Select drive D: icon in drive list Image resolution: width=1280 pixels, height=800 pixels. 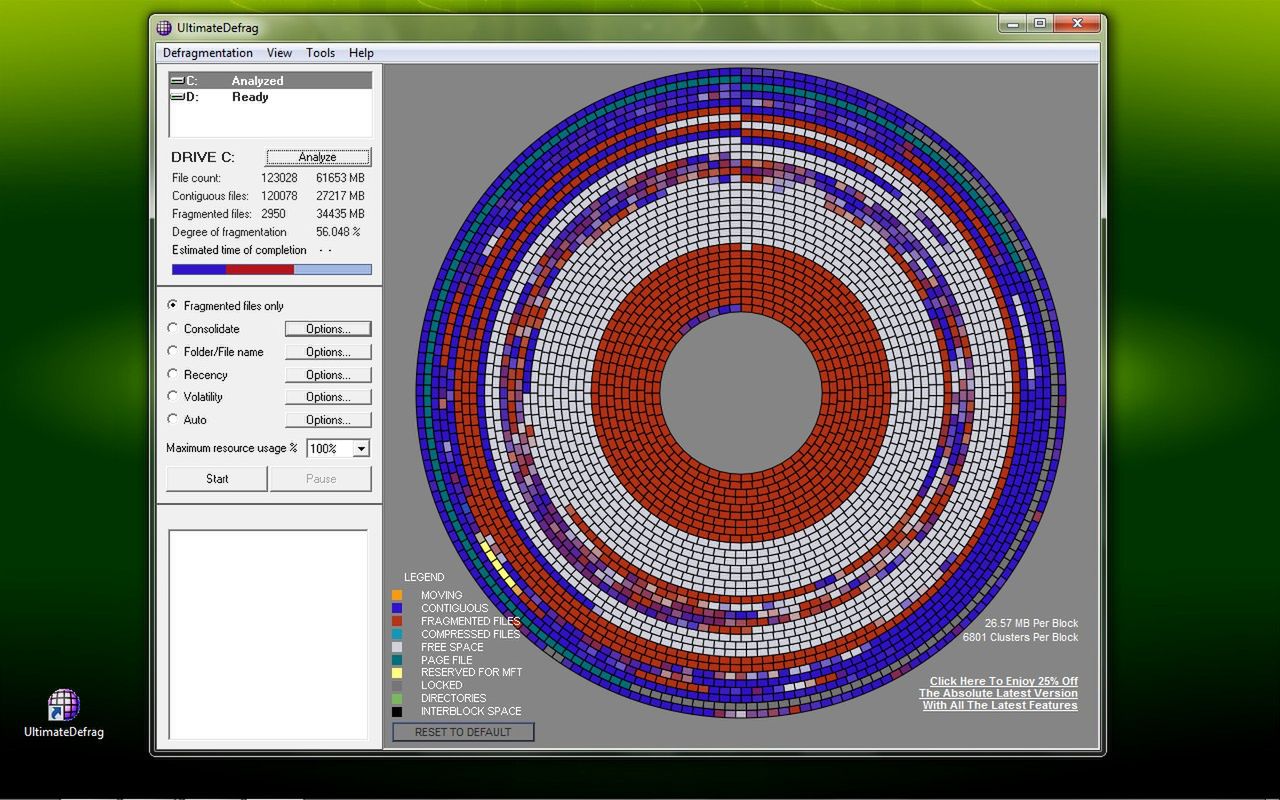click(177, 97)
